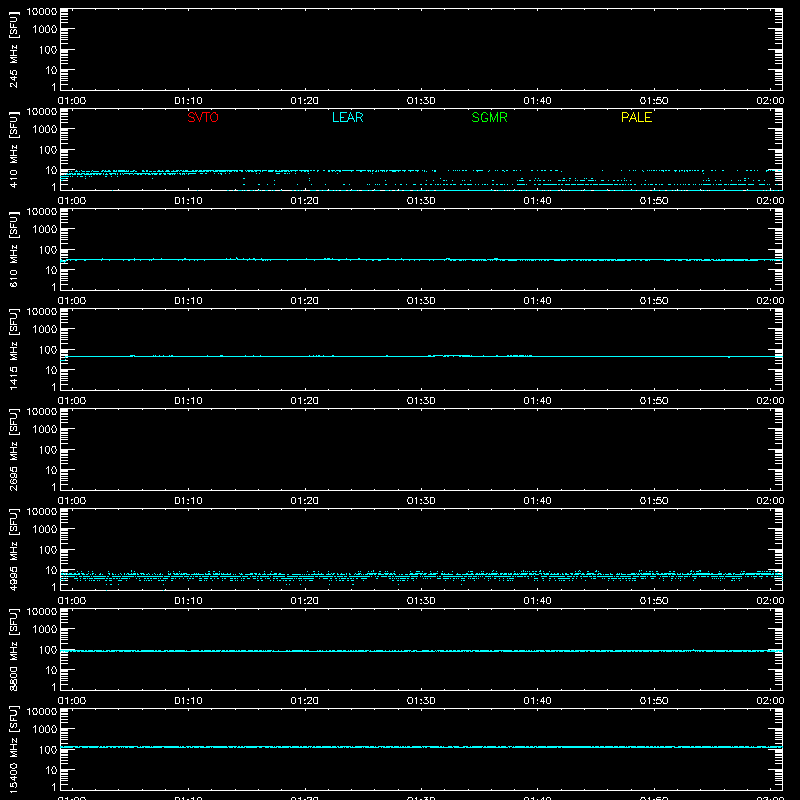The image size is (800, 800).
Task: Click the 10000 tick of the 15400 MHz panel
Action: coord(42,711)
